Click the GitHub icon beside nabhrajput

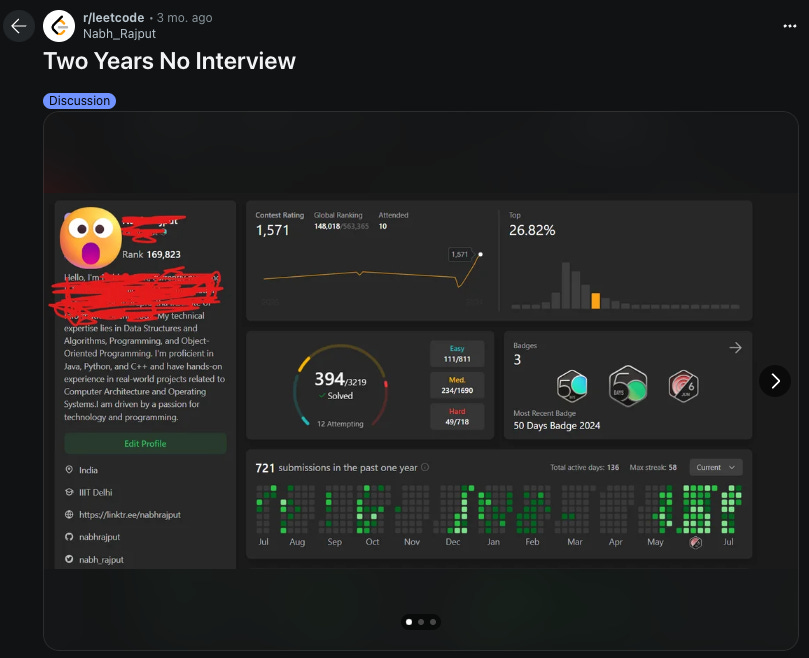(x=69, y=537)
